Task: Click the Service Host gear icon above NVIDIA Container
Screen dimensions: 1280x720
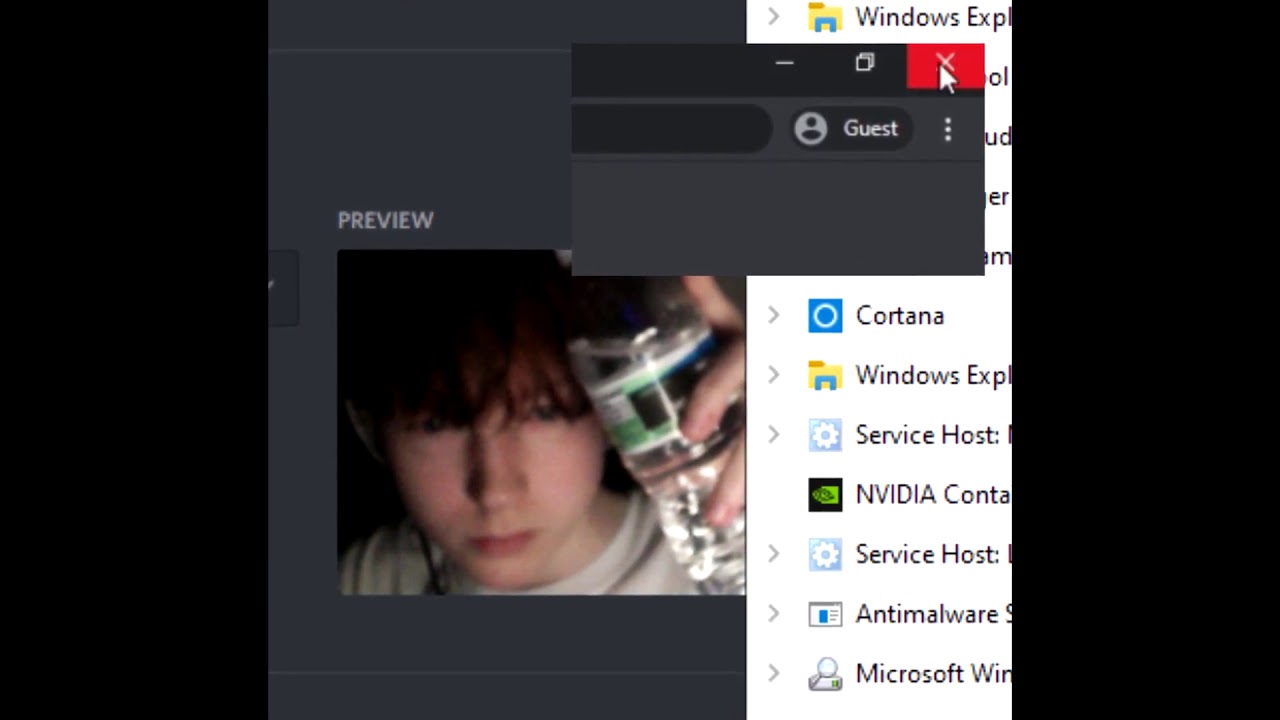Action: [x=825, y=435]
